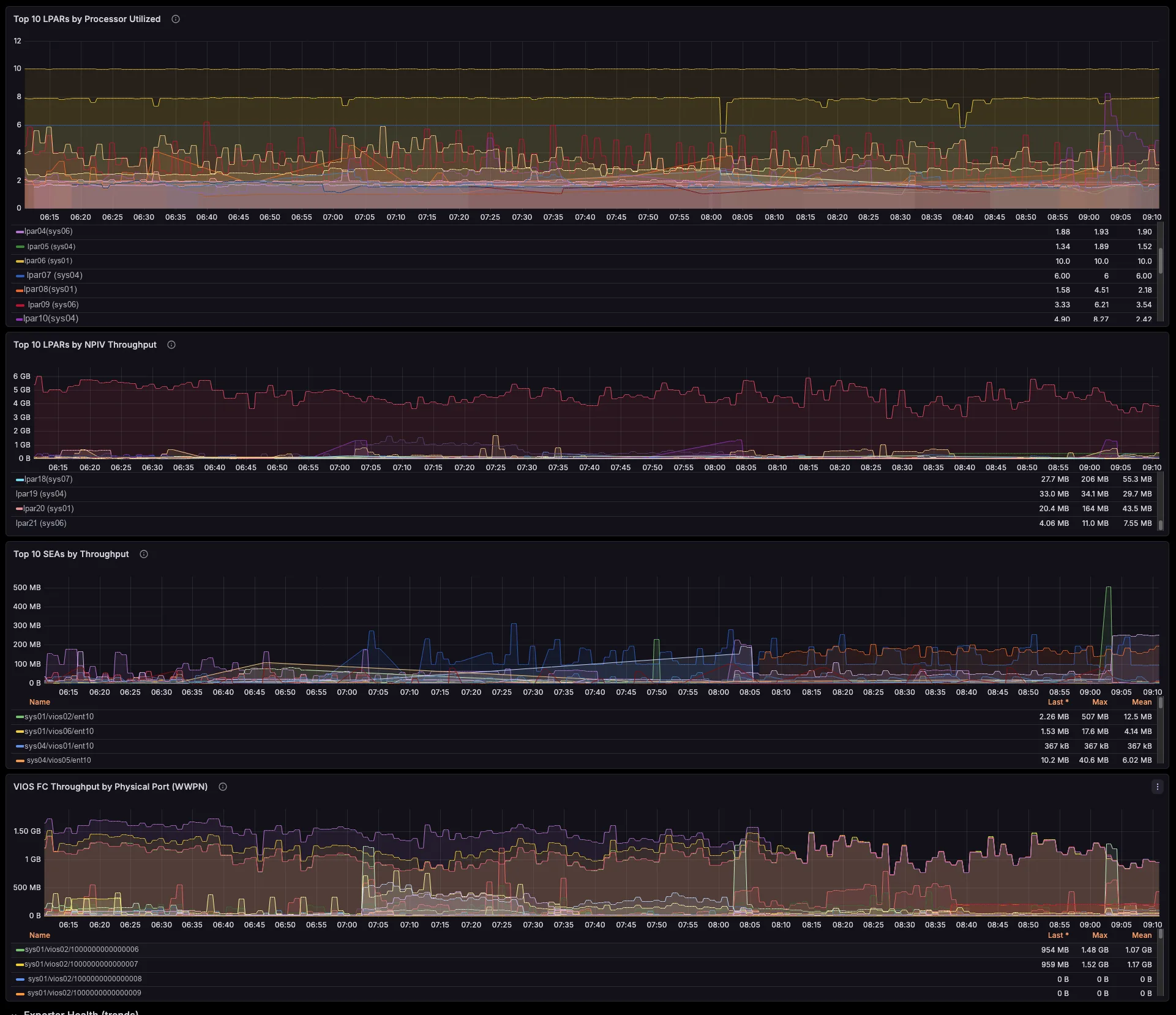1176x1015 pixels.
Task: Click sys01/vios02/ent10 max value 507 MB
Action: click(1095, 717)
